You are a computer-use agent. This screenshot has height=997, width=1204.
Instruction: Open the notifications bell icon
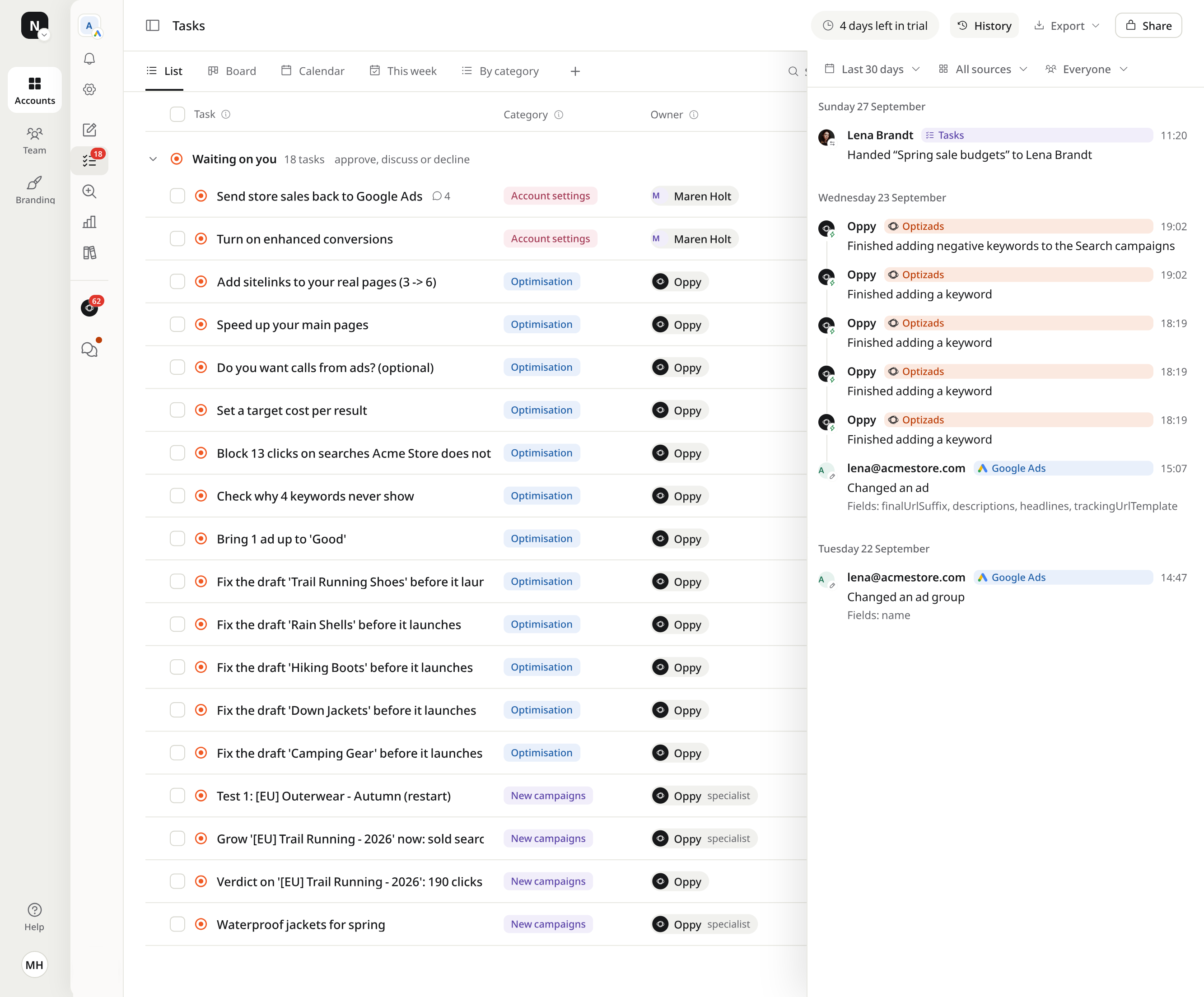point(89,59)
